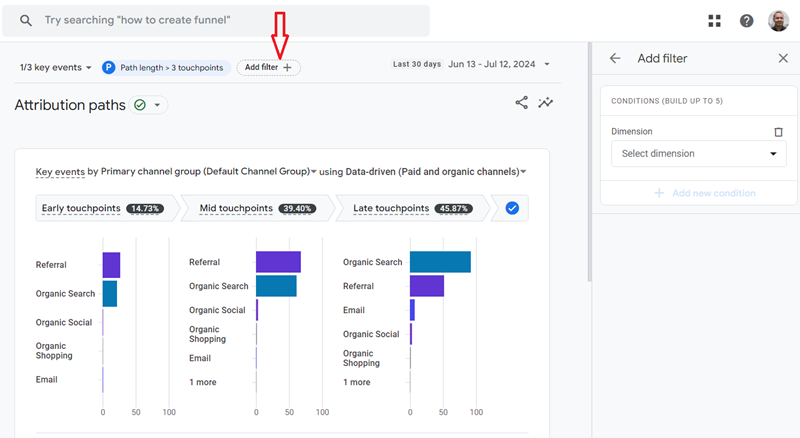Viewport: 800px width, 438px height.
Task: Click the Mid touchpoints Referral bar
Action: tap(278, 262)
